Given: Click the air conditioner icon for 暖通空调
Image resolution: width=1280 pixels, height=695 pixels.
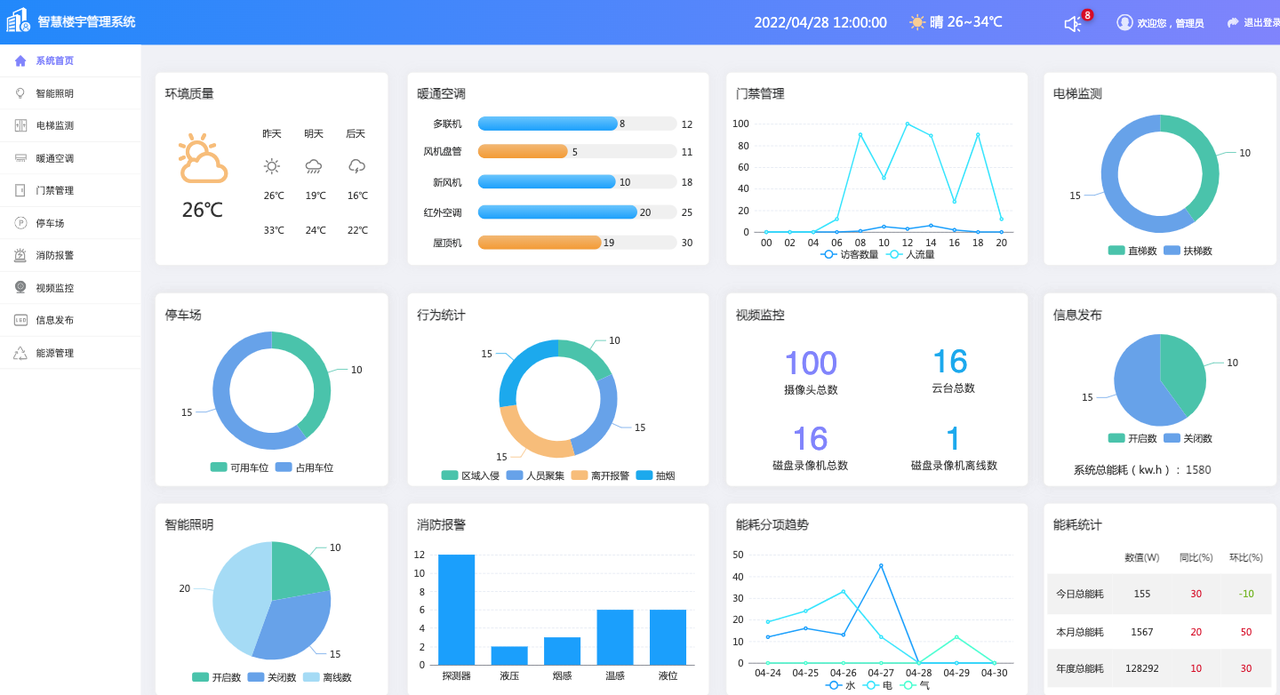Looking at the screenshot, I should point(20,158).
